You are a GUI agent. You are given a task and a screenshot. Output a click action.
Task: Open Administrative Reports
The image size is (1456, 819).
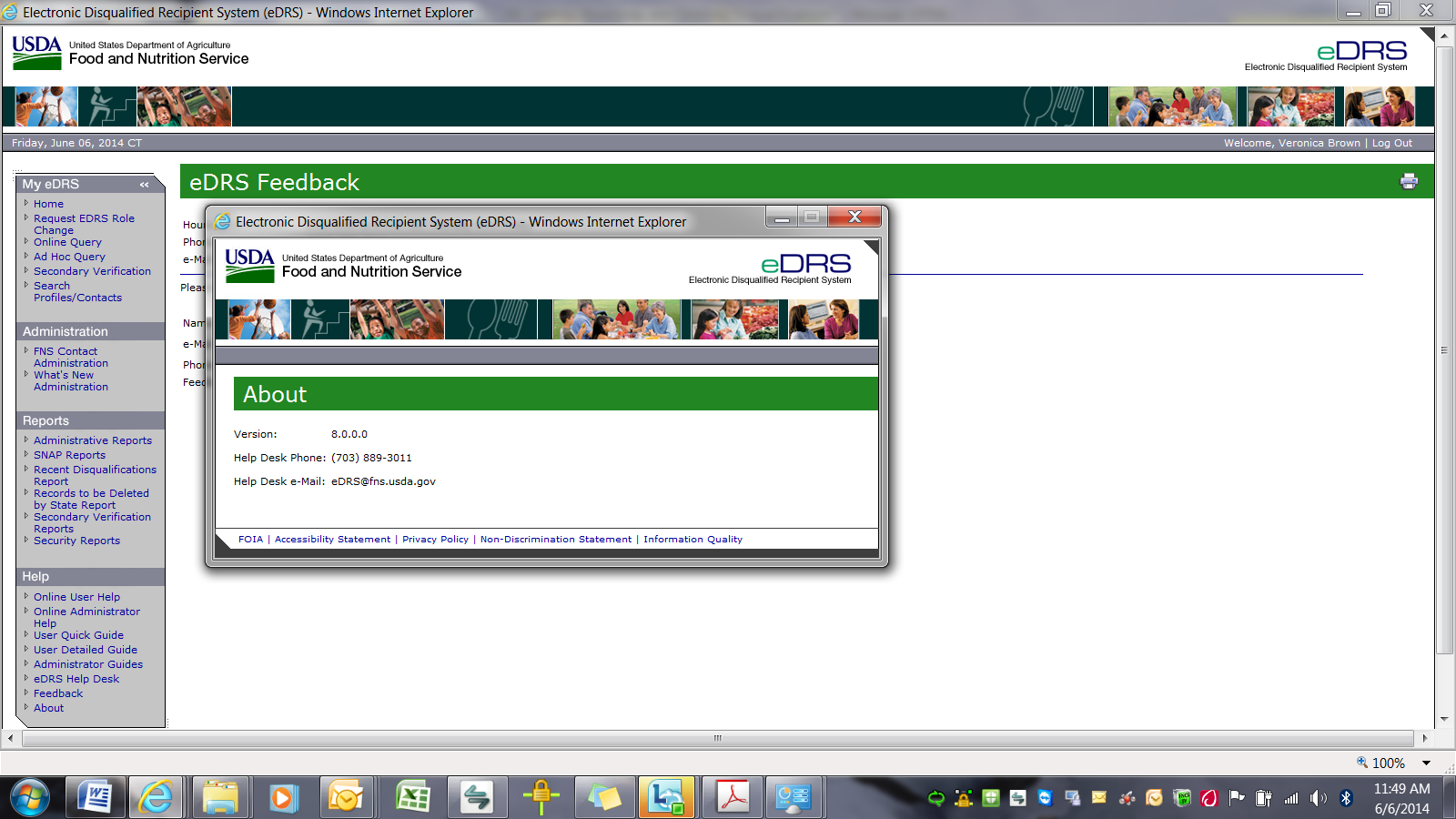(x=93, y=440)
